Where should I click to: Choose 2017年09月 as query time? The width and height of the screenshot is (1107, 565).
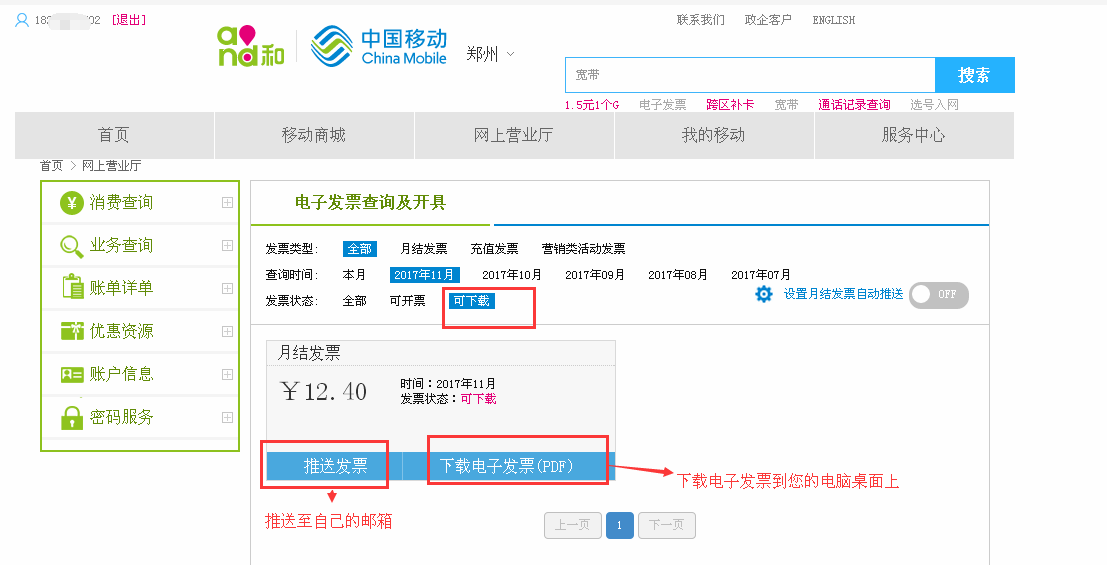tap(594, 275)
